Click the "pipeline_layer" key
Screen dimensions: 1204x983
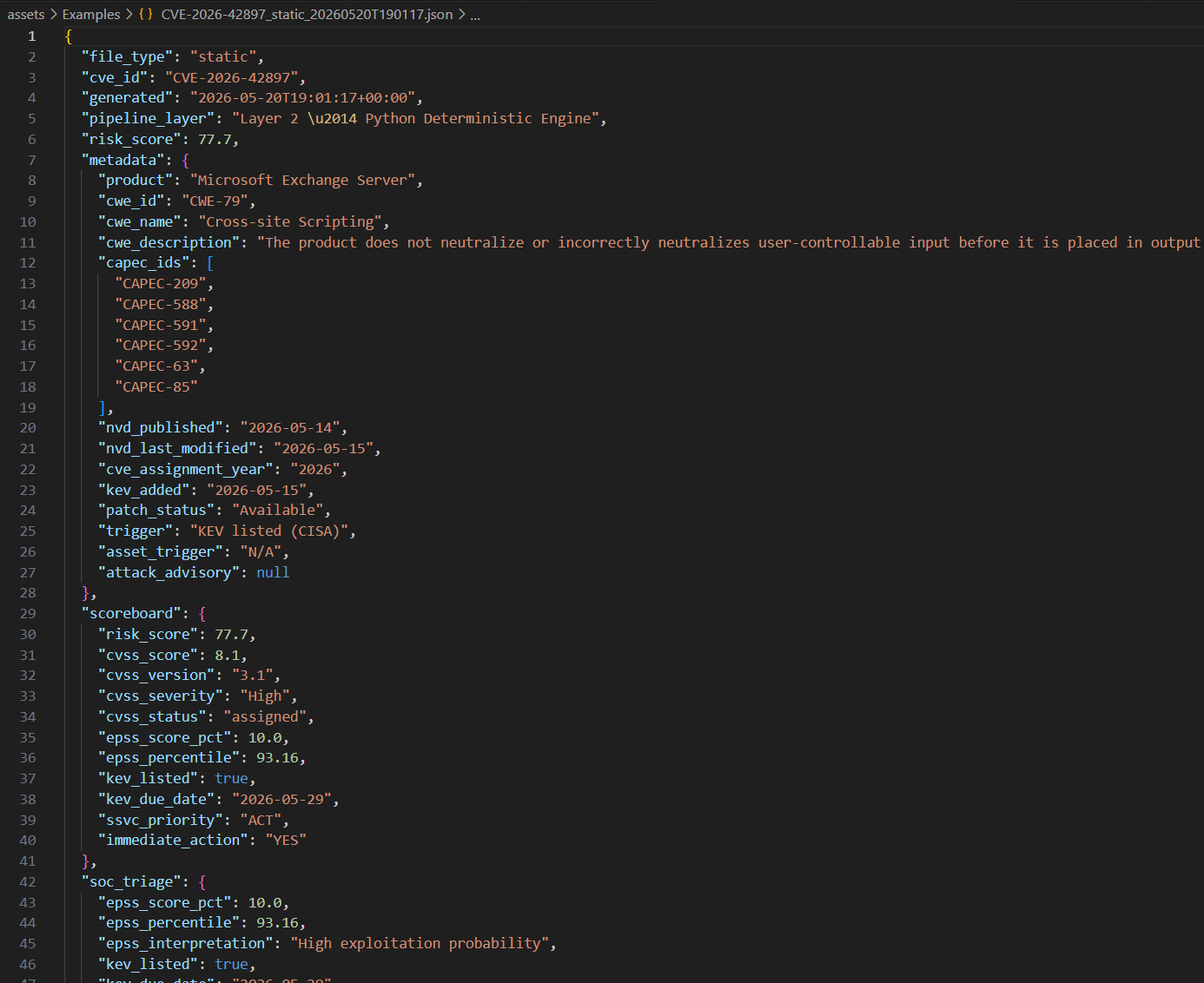coord(149,118)
